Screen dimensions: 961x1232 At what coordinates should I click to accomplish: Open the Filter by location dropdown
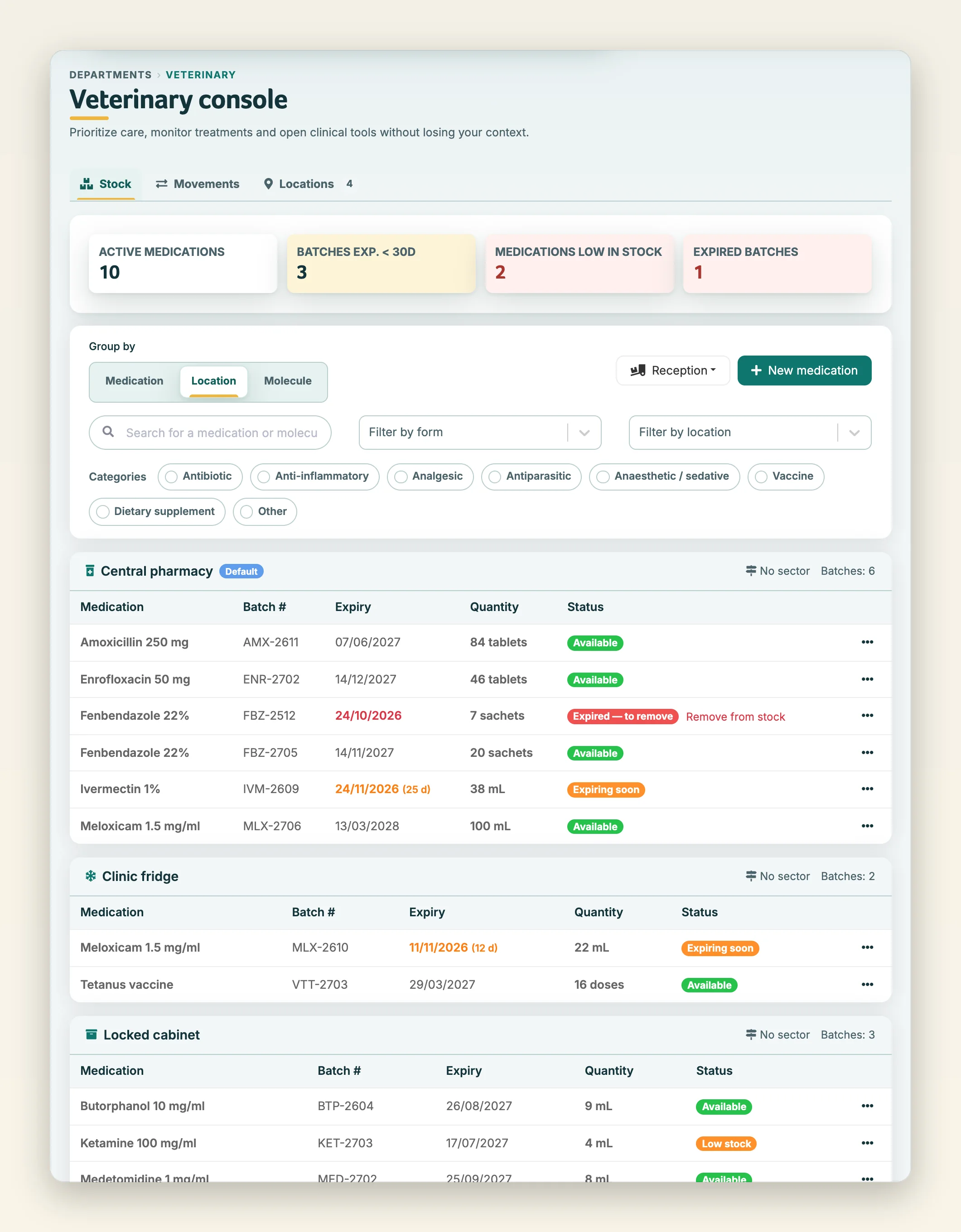[x=750, y=433]
